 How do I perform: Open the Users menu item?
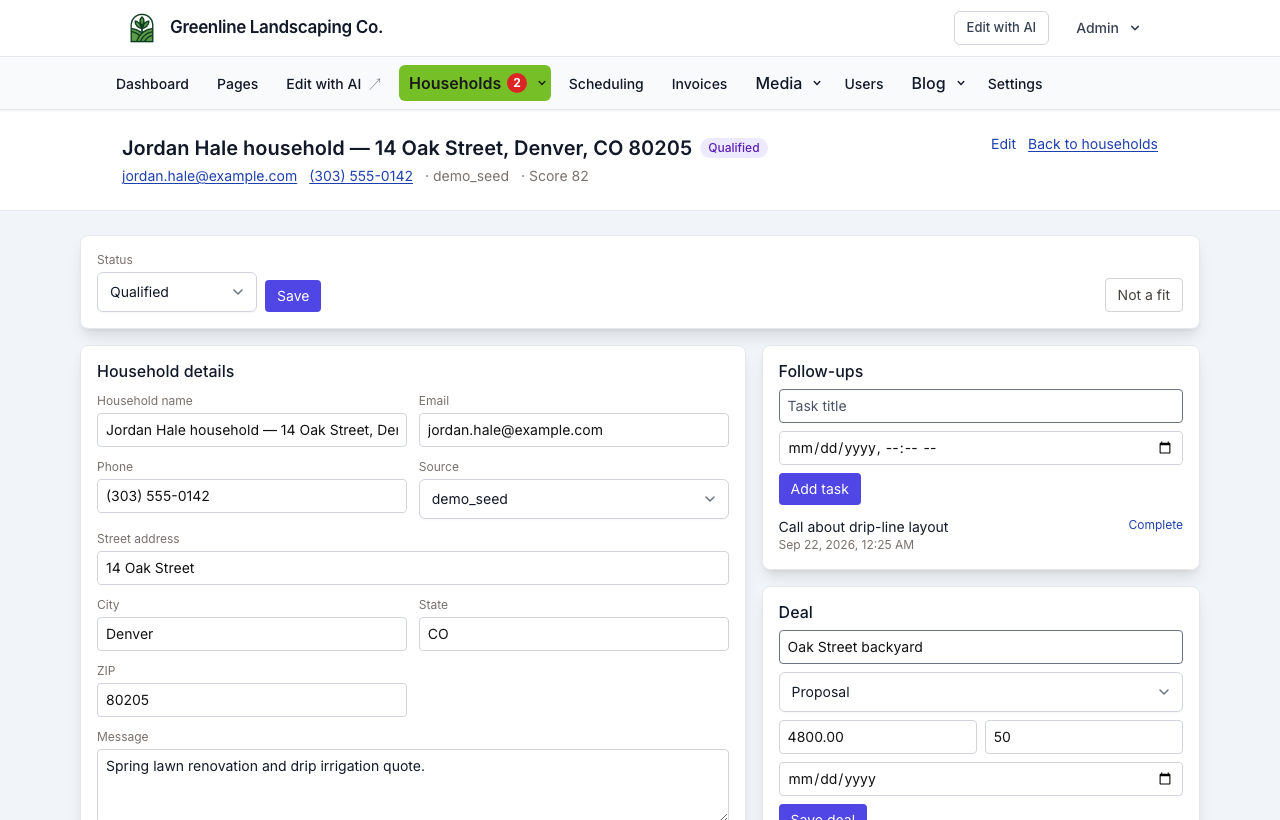click(864, 84)
